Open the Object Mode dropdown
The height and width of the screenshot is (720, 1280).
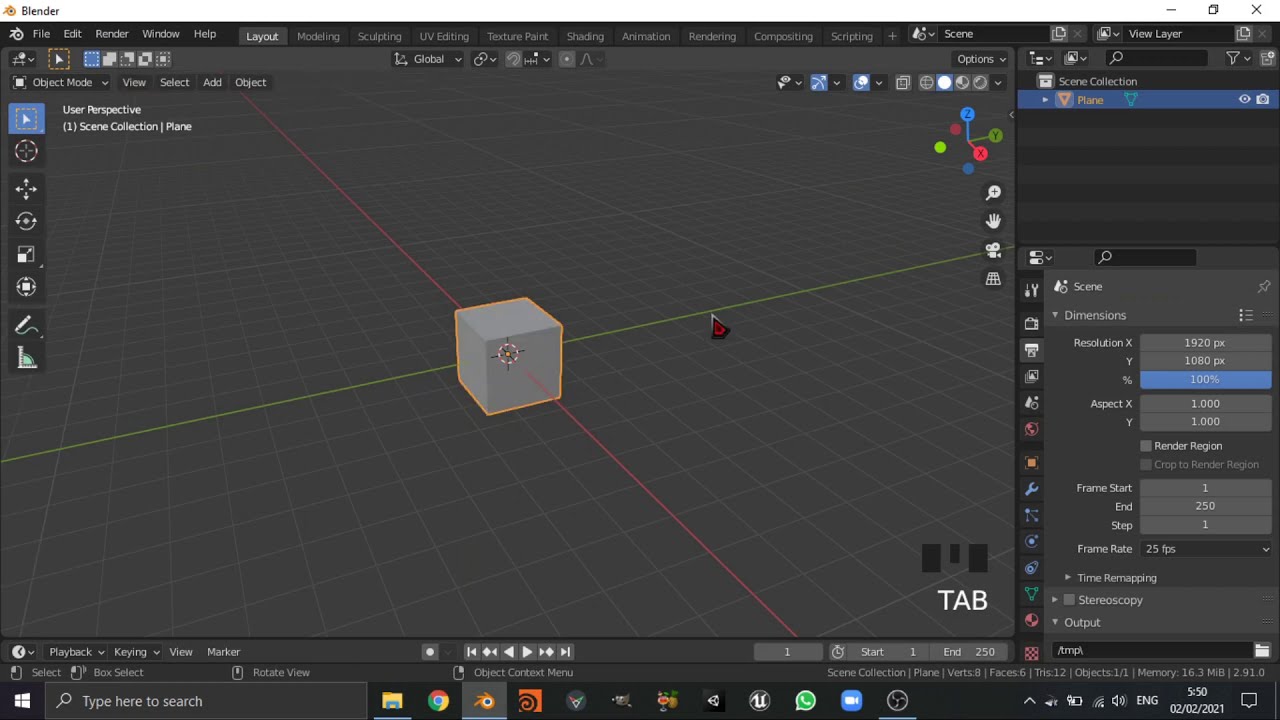pyautogui.click(x=60, y=82)
